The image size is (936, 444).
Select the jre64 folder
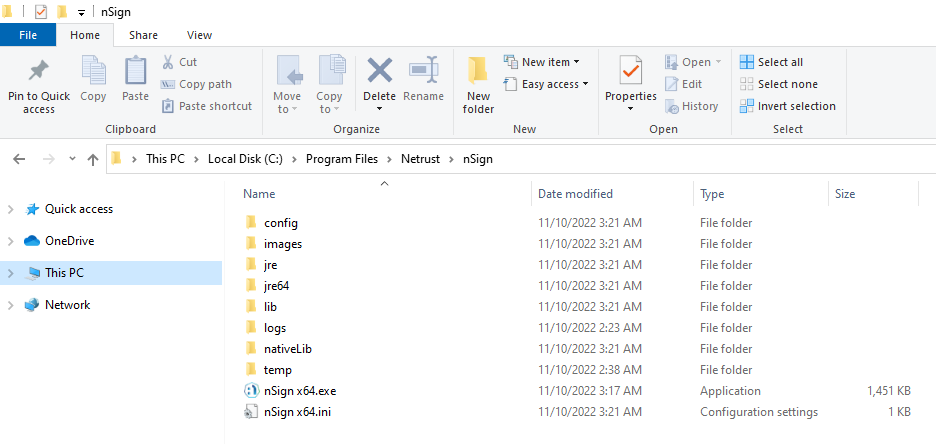276,286
